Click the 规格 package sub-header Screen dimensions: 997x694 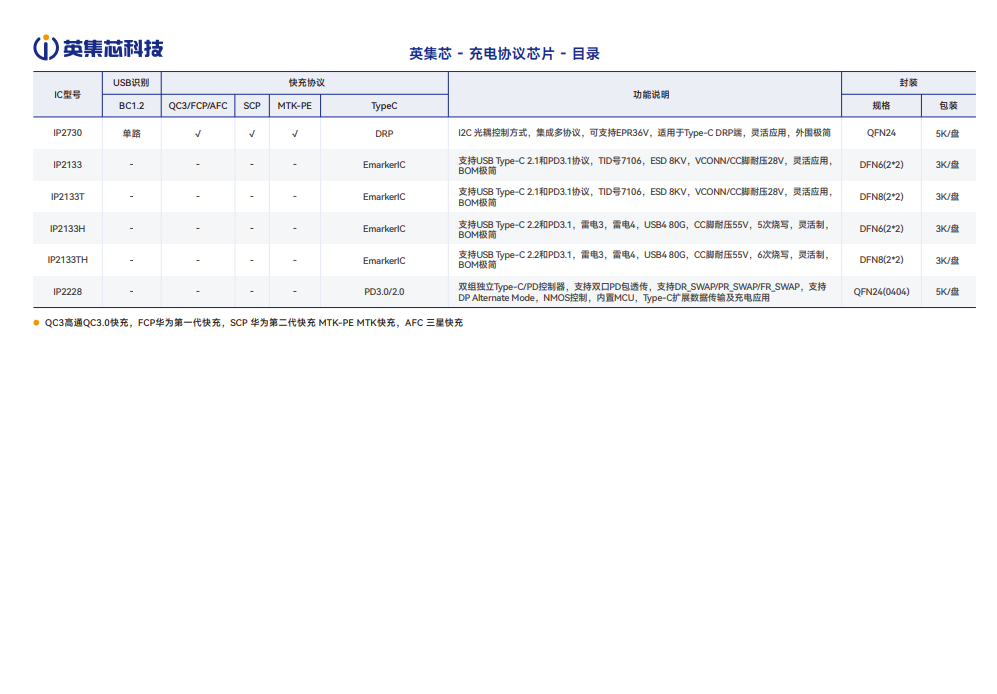[x=881, y=106]
